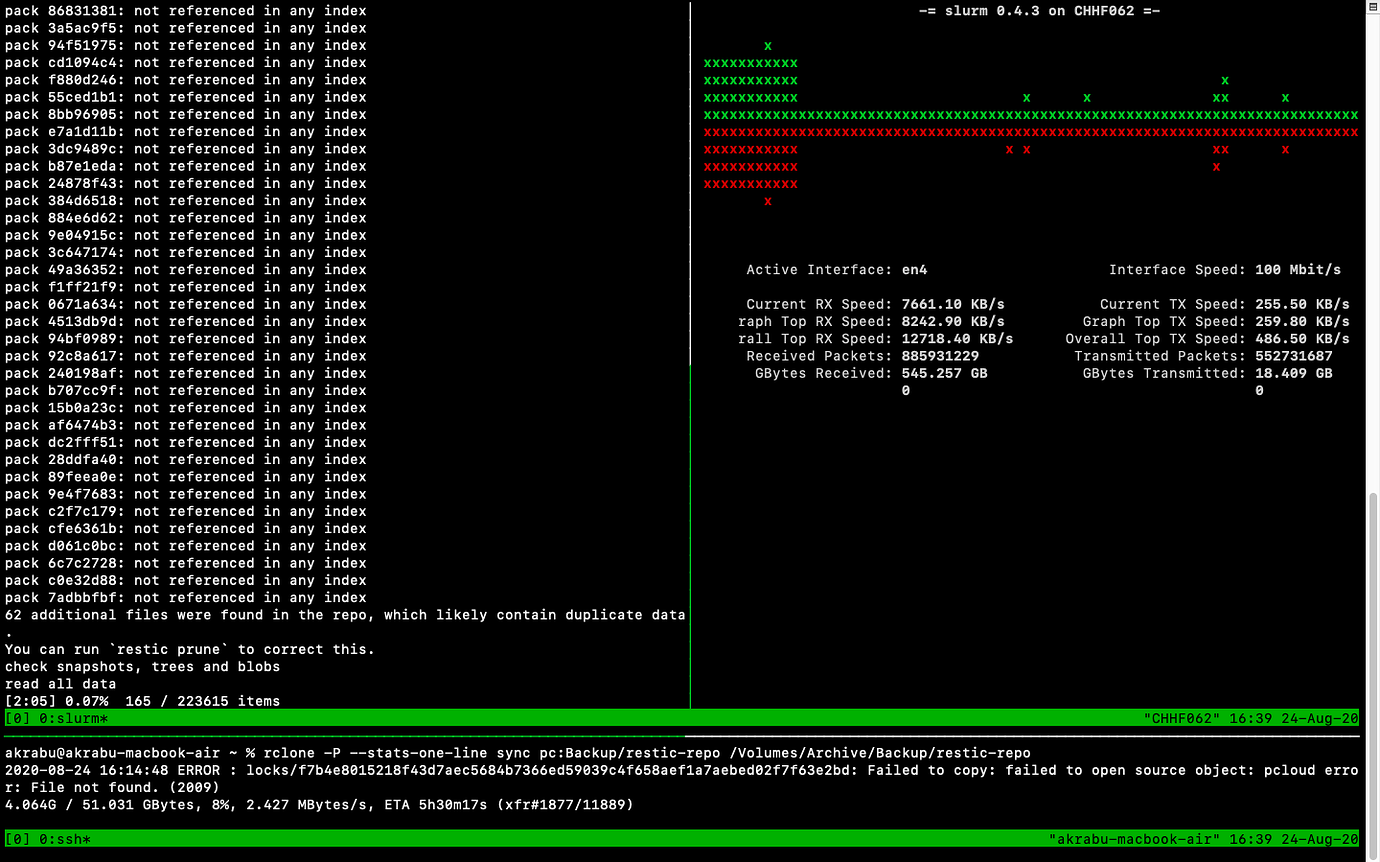1380x862 pixels.
Task: Click the line 'pack cd1094c4'
Action: (186, 63)
